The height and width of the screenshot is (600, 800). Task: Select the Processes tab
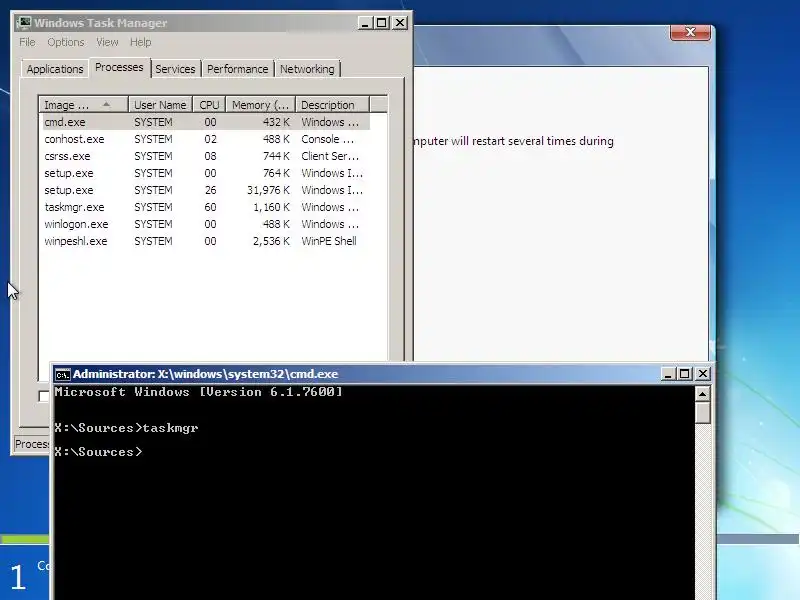(119, 67)
